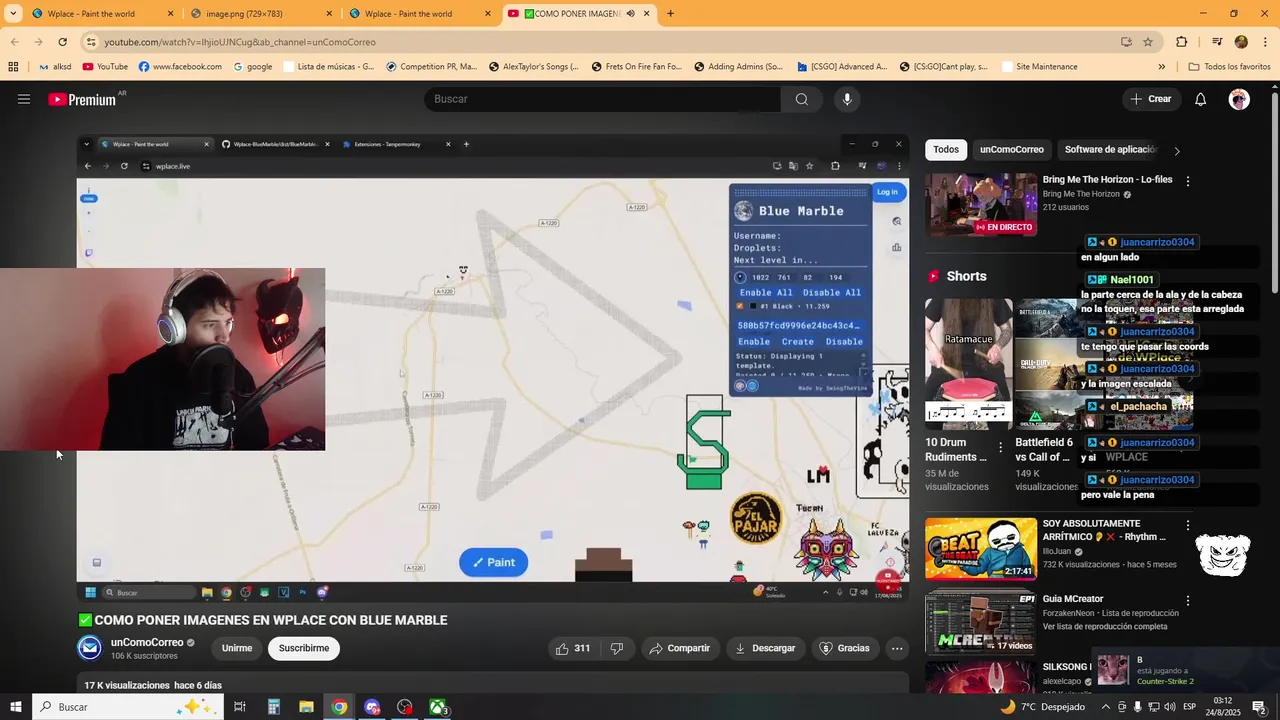The height and width of the screenshot is (720, 1280).
Task: Open the YouTube bookmark in bookmarks bar
Action: click(105, 67)
